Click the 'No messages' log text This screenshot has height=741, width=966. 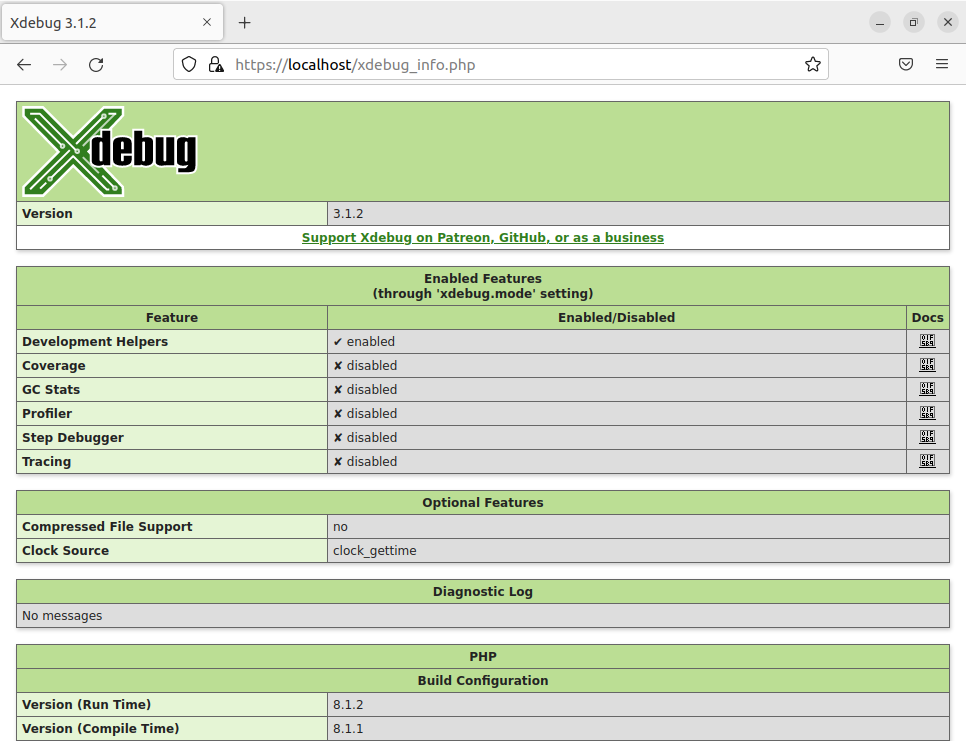click(x=62, y=616)
